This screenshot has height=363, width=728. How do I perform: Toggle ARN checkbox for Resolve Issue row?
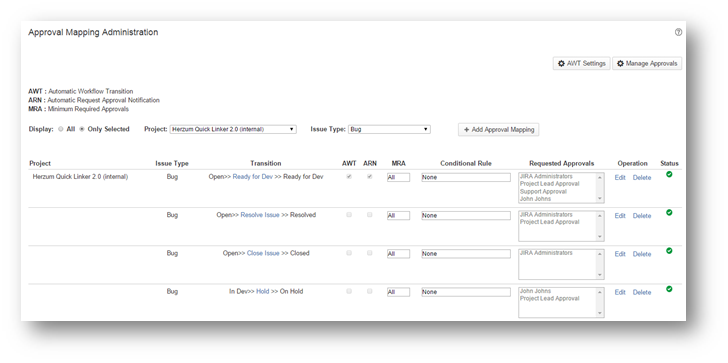click(x=370, y=215)
